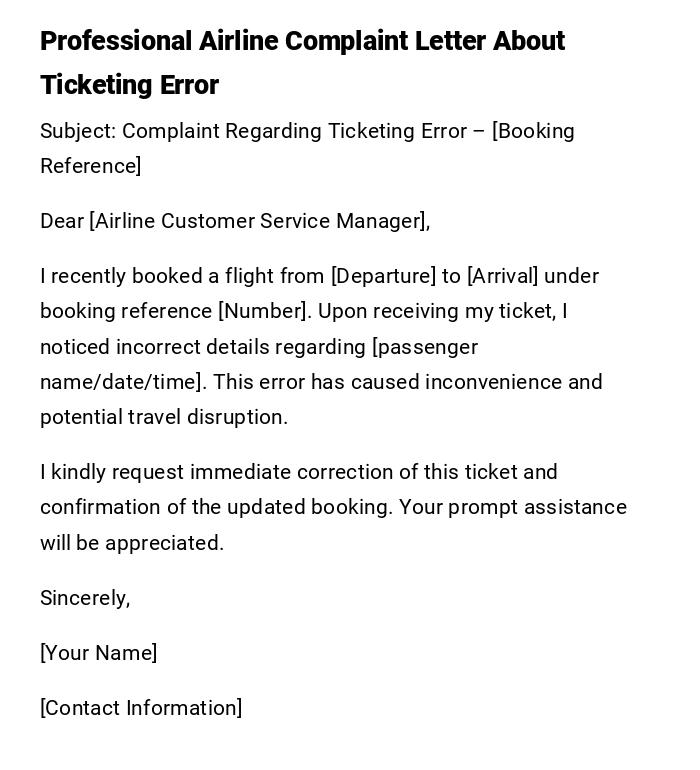Click the word "Subject:" in the subject line
Image resolution: width=700 pixels, height=770 pixels.
pos(78,131)
